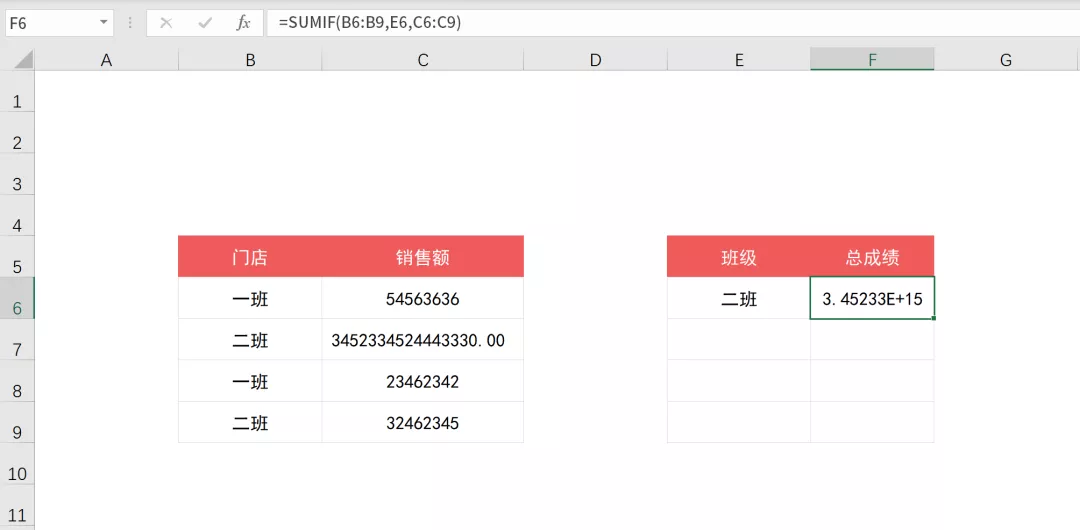Click the confirm checkmark formula icon

(x=205, y=23)
